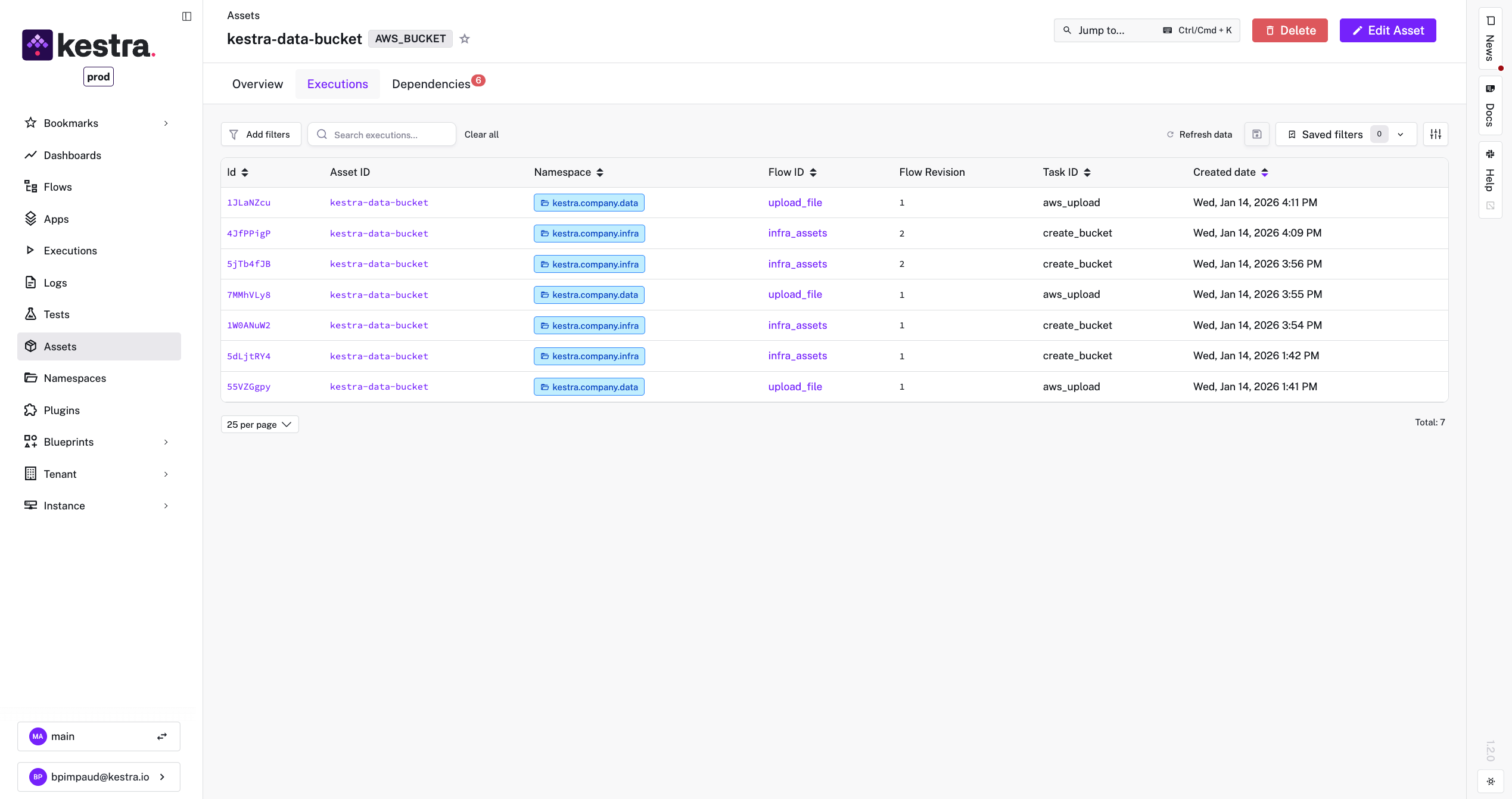The width and height of the screenshot is (1512, 799).
Task: Click the Edit Asset button
Action: click(x=1388, y=30)
